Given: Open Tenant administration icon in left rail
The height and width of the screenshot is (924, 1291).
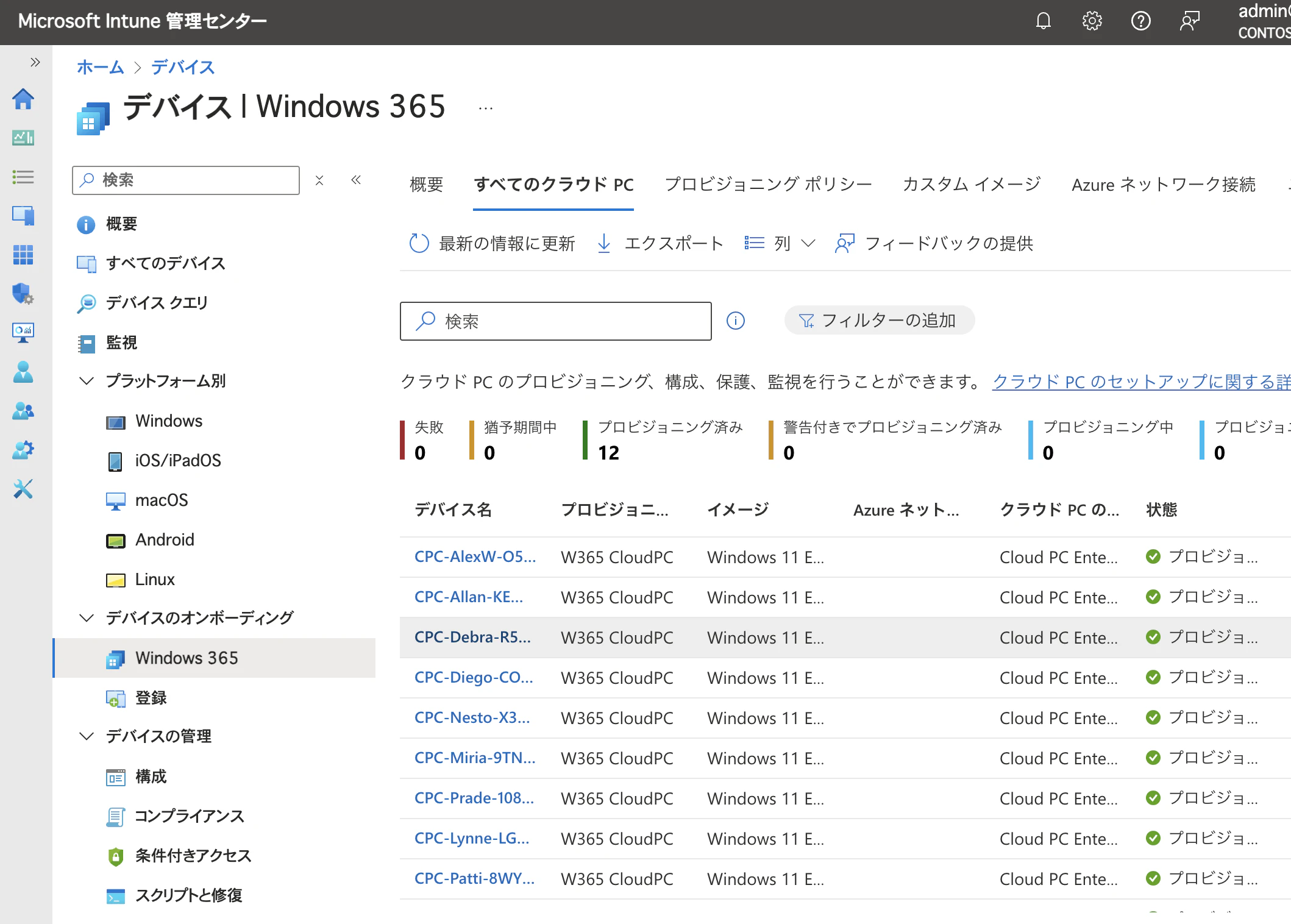Looking at the screenshot, I should [23, 450].
